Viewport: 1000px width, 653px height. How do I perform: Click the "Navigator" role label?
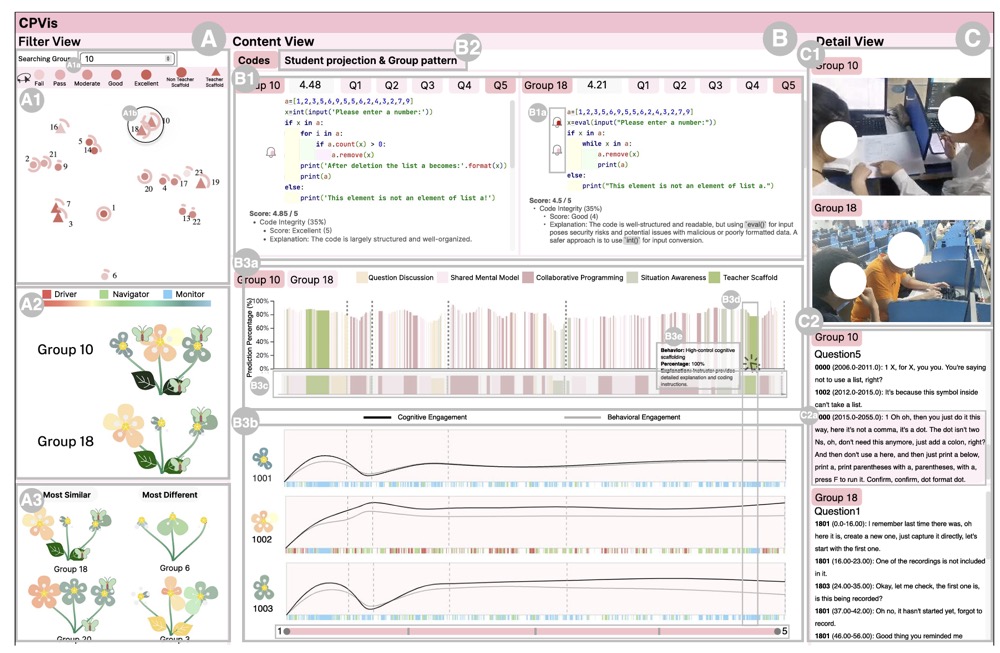tap(131, 294)
